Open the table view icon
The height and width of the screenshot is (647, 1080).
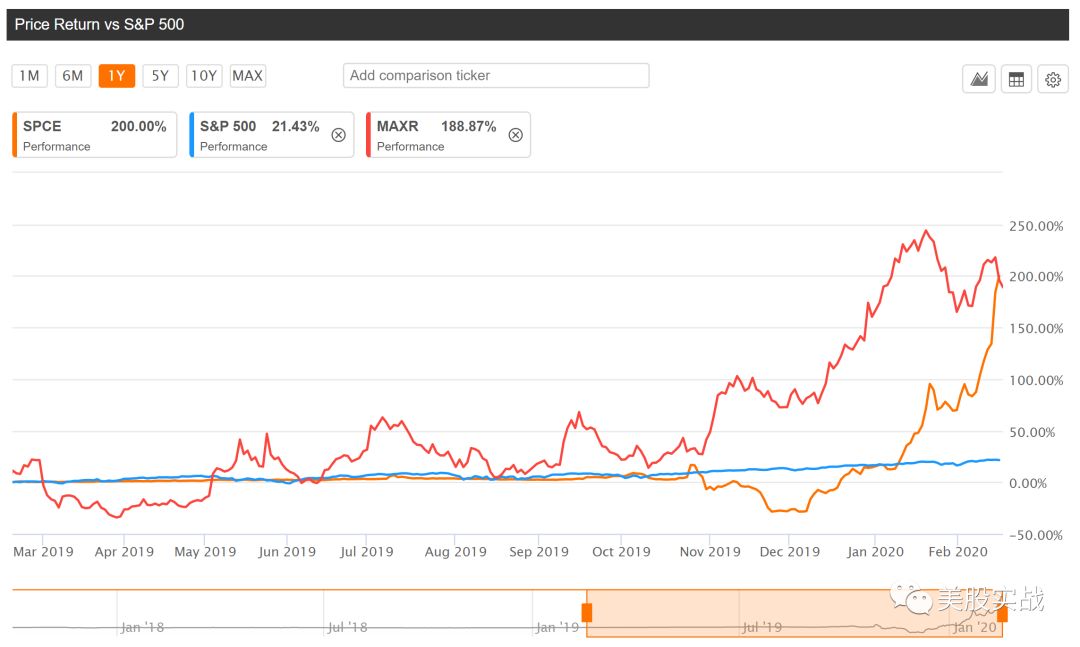1016,79
